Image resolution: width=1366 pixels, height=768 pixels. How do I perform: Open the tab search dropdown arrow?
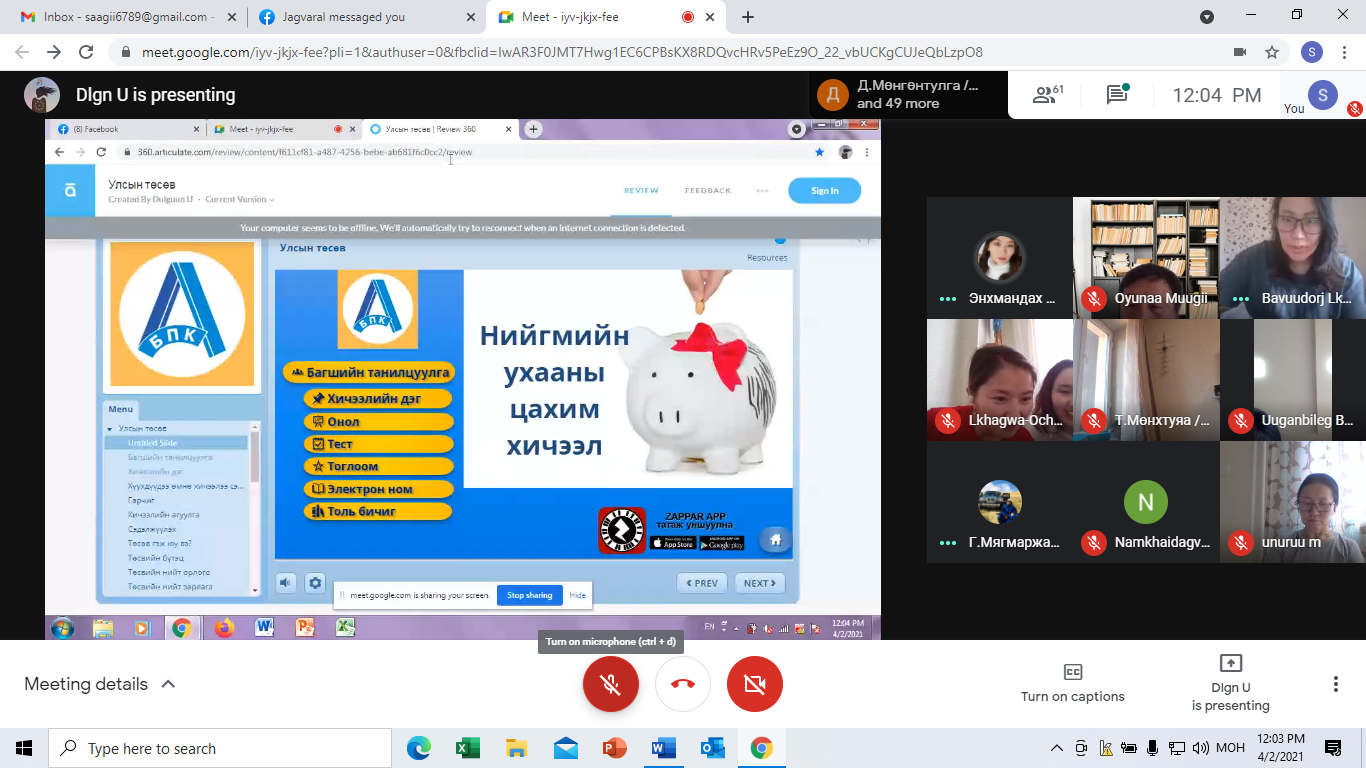pos(1207,17)
